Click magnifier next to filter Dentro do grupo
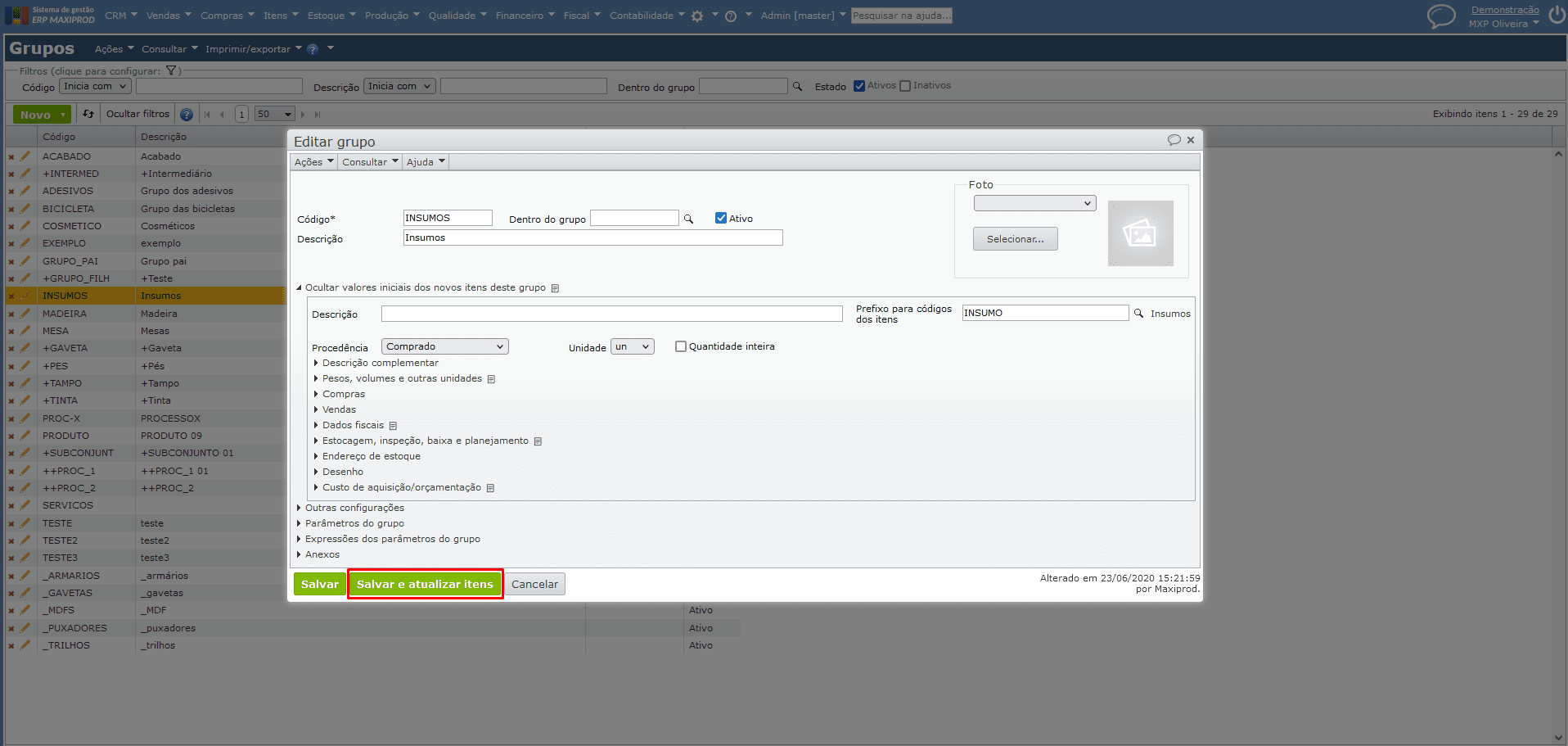1568x746 pixels. pyautogui.click(x=797, y=86)
